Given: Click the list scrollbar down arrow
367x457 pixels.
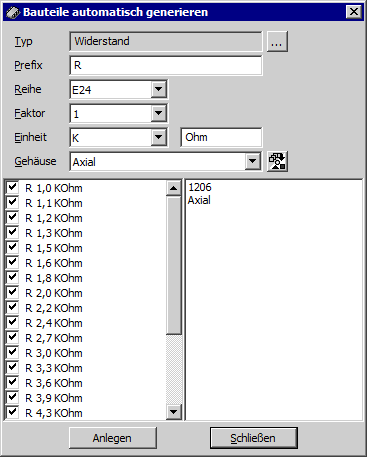Looking at the screenshot, I should point(174,412).
